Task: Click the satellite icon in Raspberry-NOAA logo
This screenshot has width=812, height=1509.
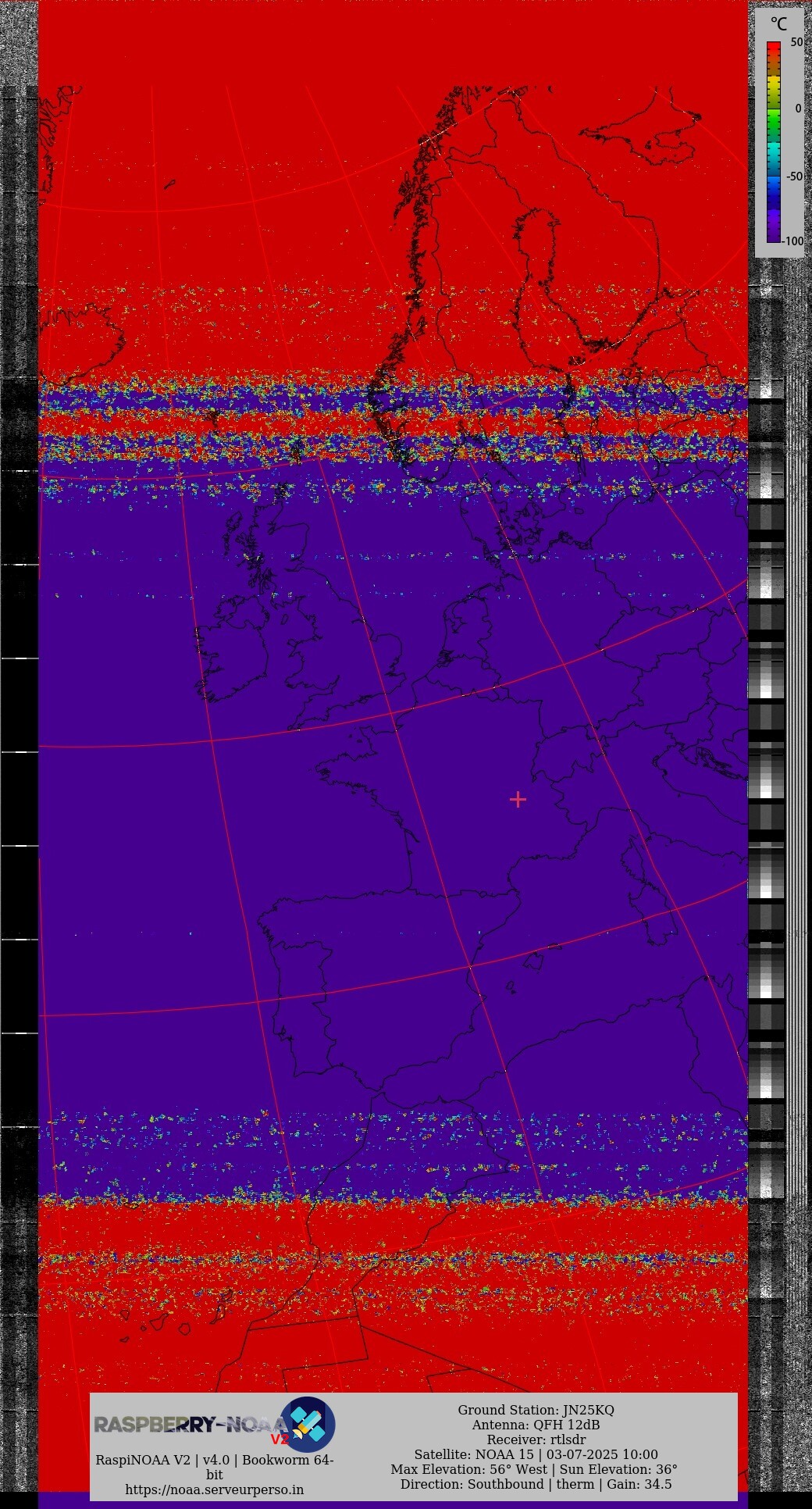Action: pyautogui.click(x=308, y=1425)
